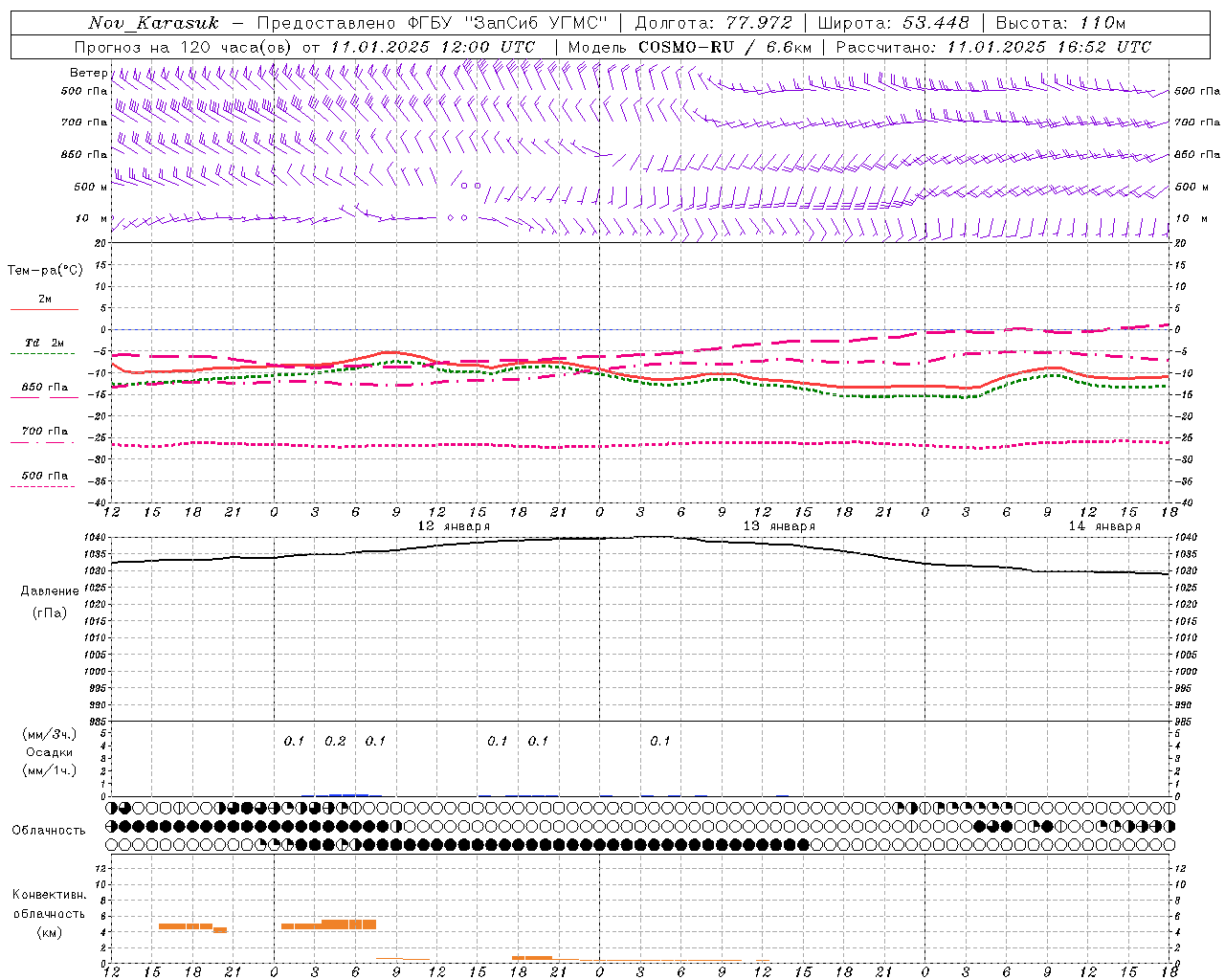Click the blue precipitation bar in Осадки chart
This screenshot has width=1225, height=980.
[348, 794]
